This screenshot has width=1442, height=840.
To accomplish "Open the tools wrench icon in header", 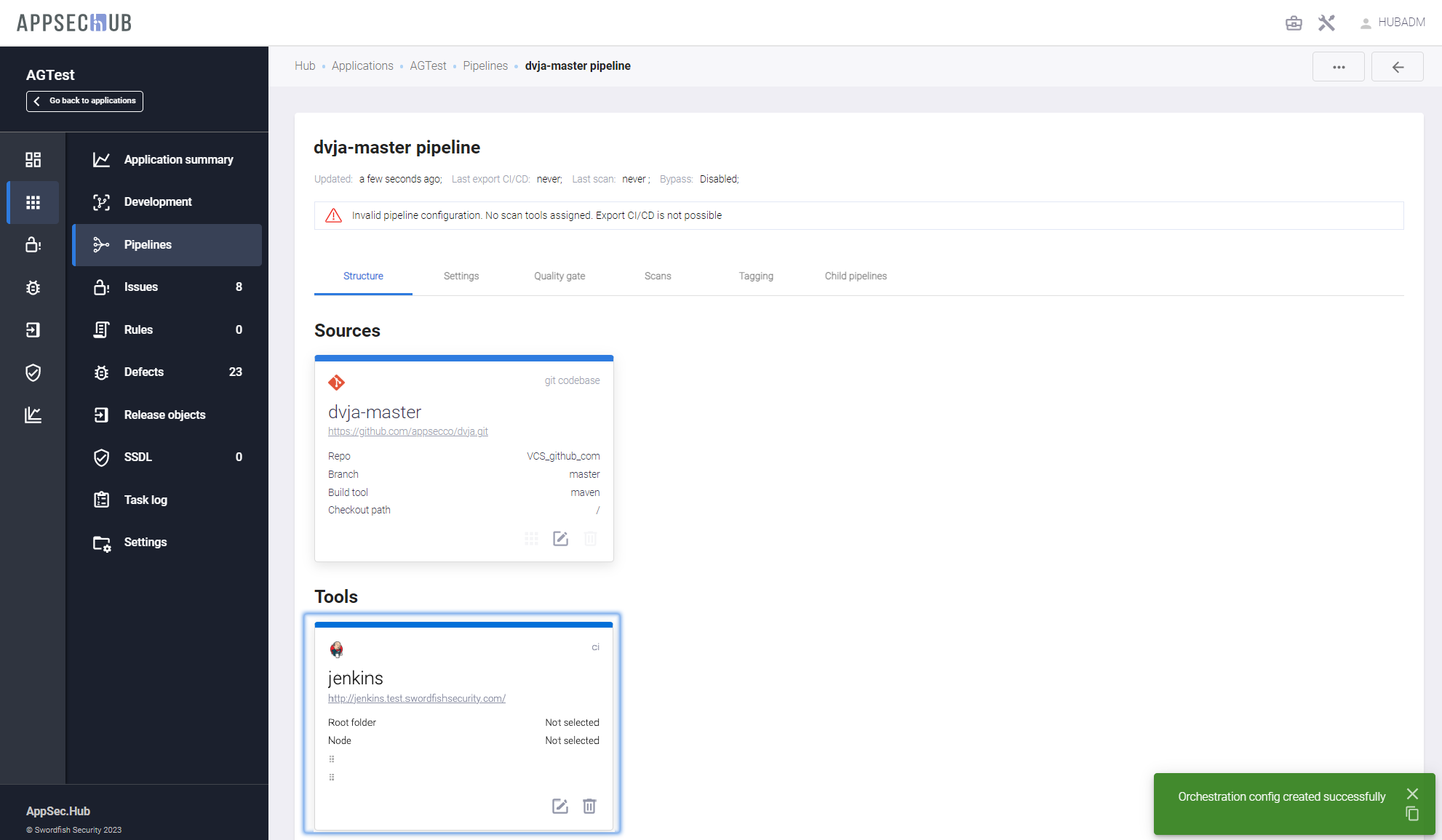I will click(x=1326, y=23).
